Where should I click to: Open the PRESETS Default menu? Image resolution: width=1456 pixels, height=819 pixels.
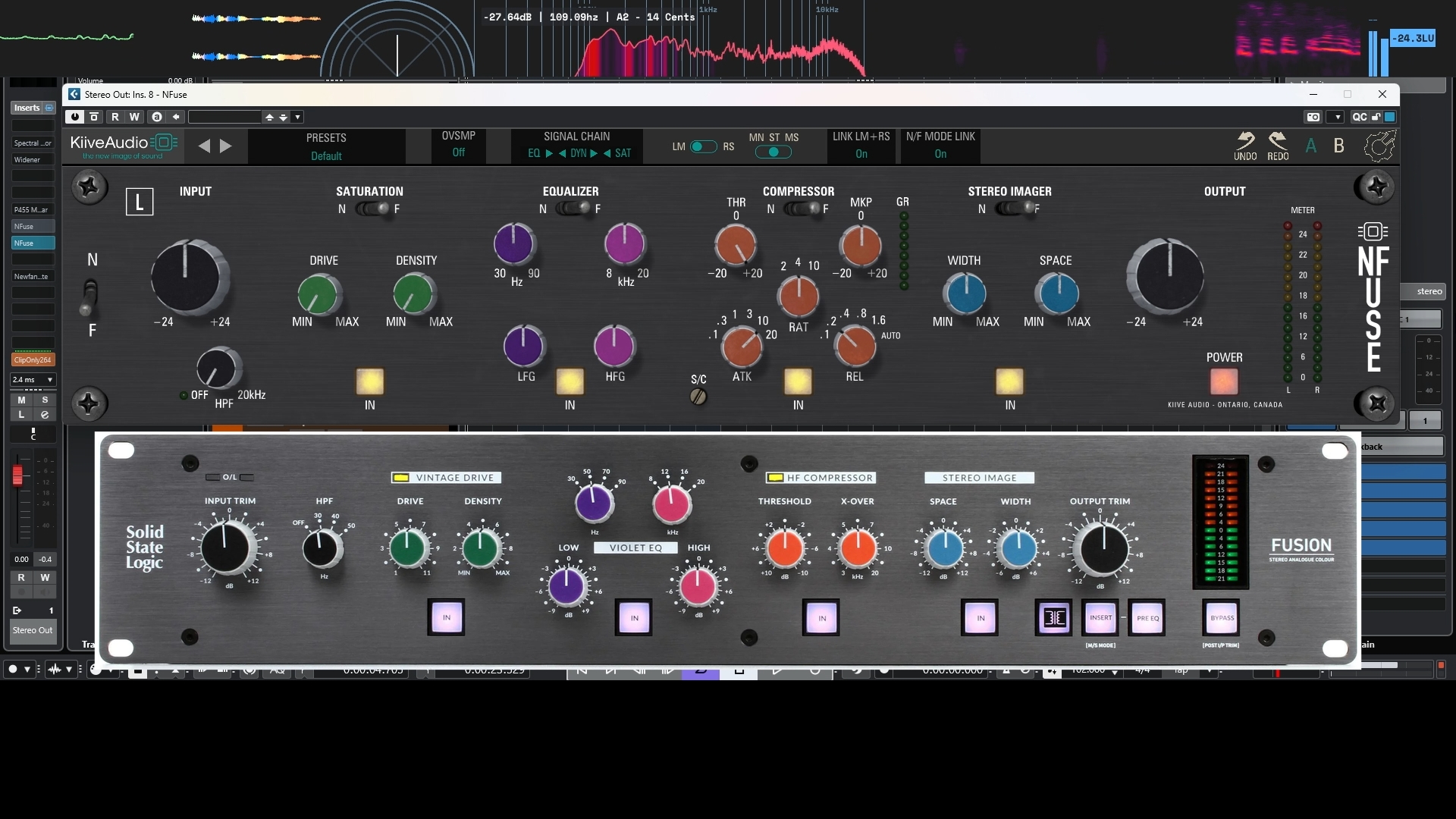(326, 147)
